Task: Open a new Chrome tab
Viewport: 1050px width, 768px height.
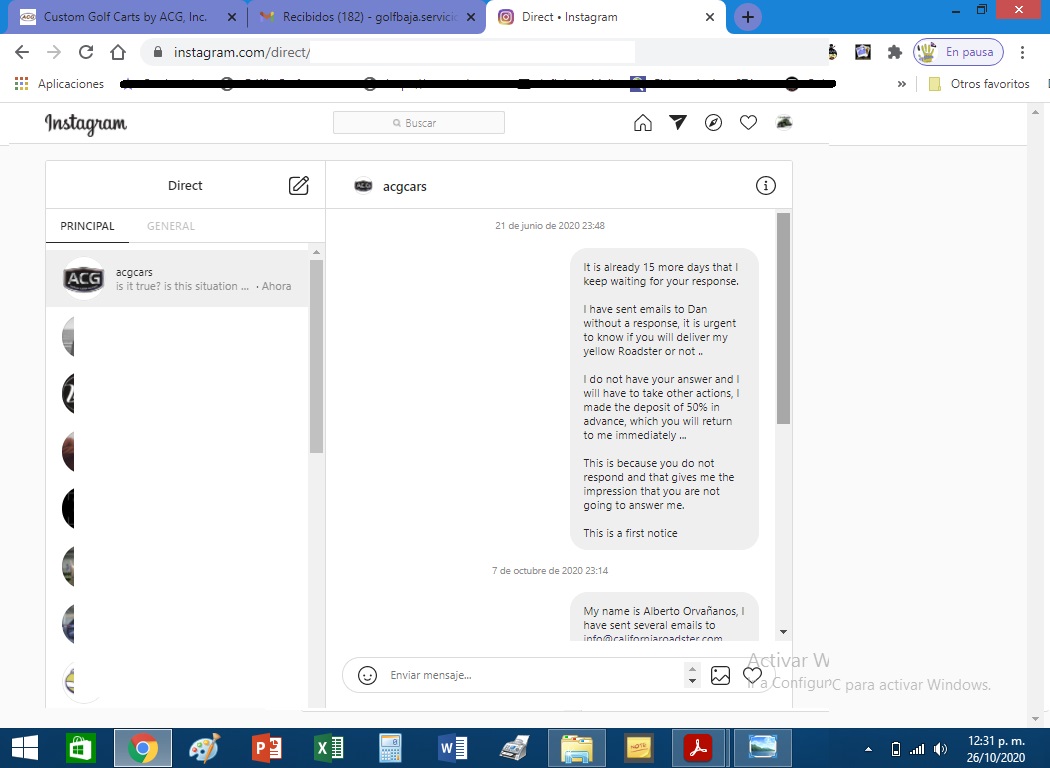Action: pos(747,17)
